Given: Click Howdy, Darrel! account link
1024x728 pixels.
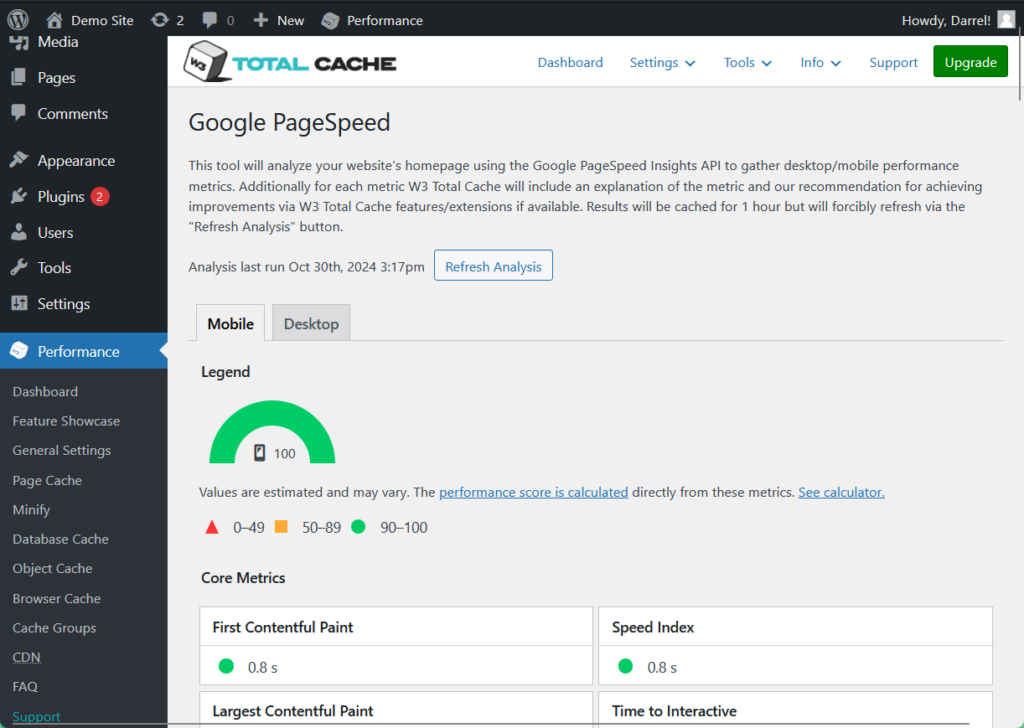Looking at the screenshot, I should (946, 20).
